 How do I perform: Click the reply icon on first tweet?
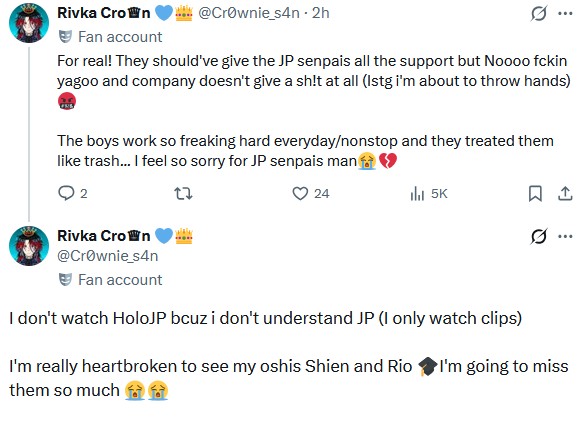[x=66, y=193]
